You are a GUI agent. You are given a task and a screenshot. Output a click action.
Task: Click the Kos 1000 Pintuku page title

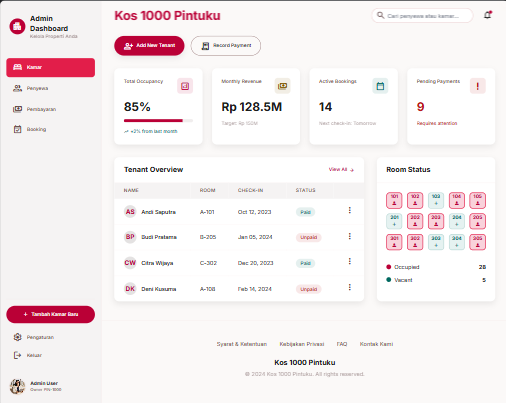tap(167, 16)
